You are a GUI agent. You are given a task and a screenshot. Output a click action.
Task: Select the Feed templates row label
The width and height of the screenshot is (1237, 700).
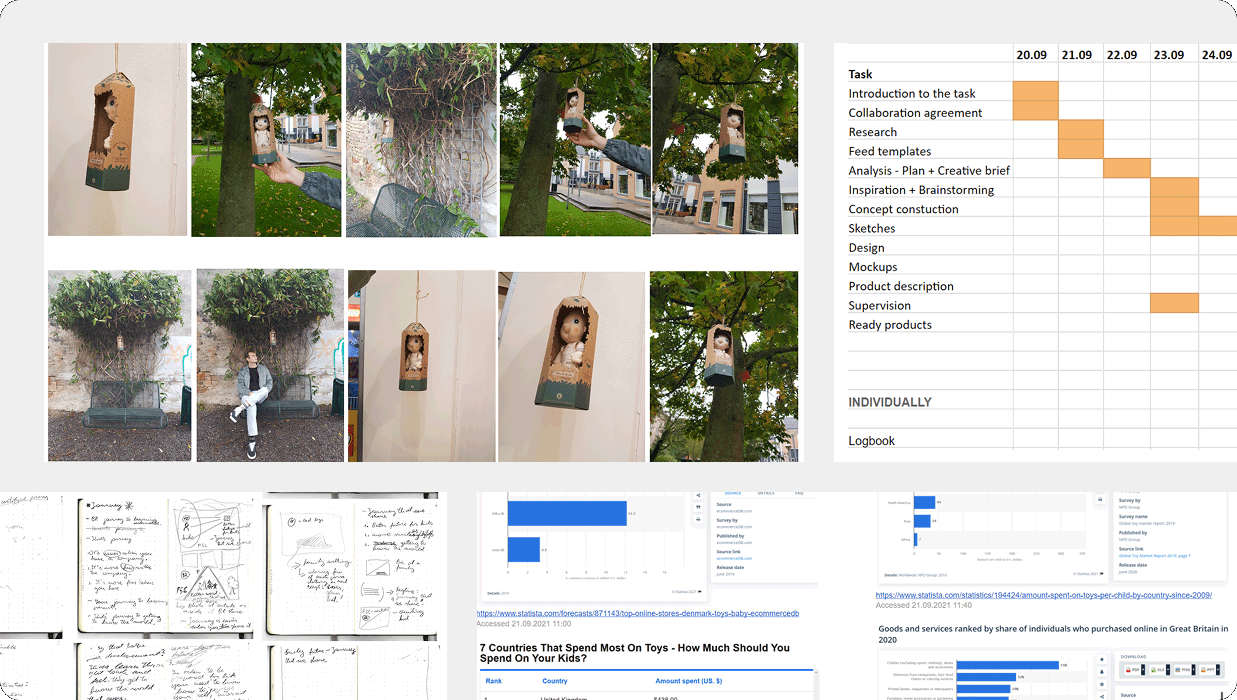[x=889, y=151]
